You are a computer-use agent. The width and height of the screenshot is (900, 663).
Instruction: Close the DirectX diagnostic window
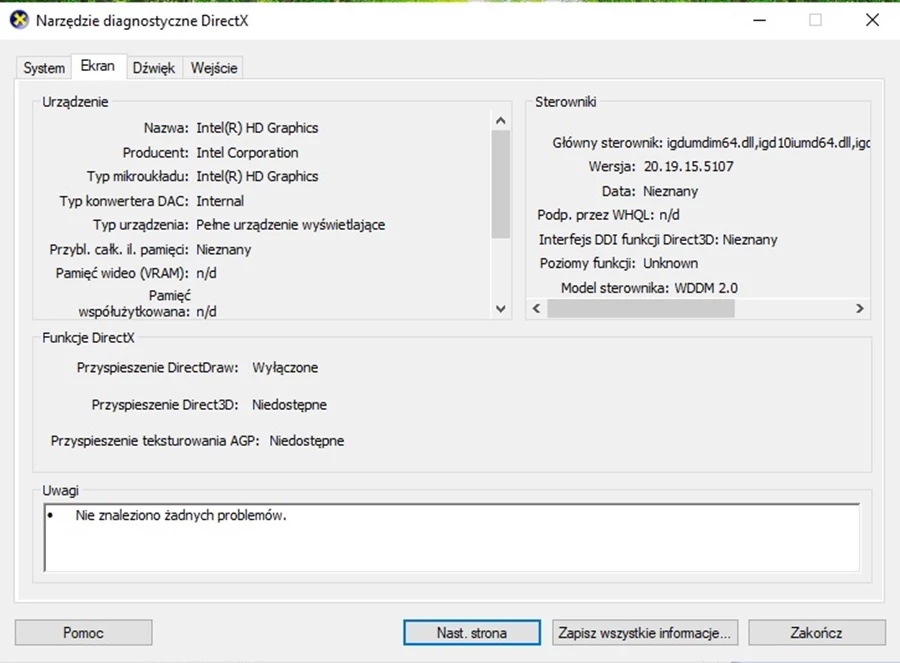tap(872, 20)
